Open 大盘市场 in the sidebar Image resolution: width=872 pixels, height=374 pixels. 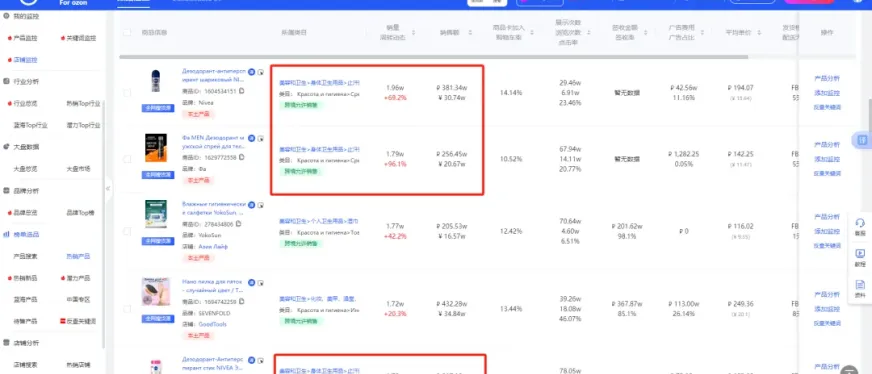click(78, 168)
